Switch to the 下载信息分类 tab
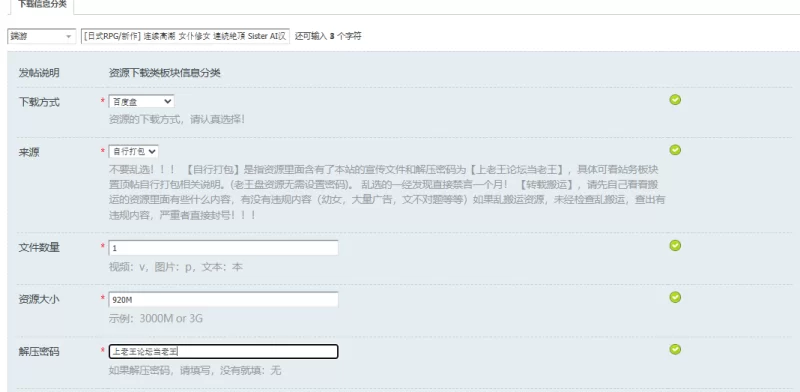 (x=42, y=4)
